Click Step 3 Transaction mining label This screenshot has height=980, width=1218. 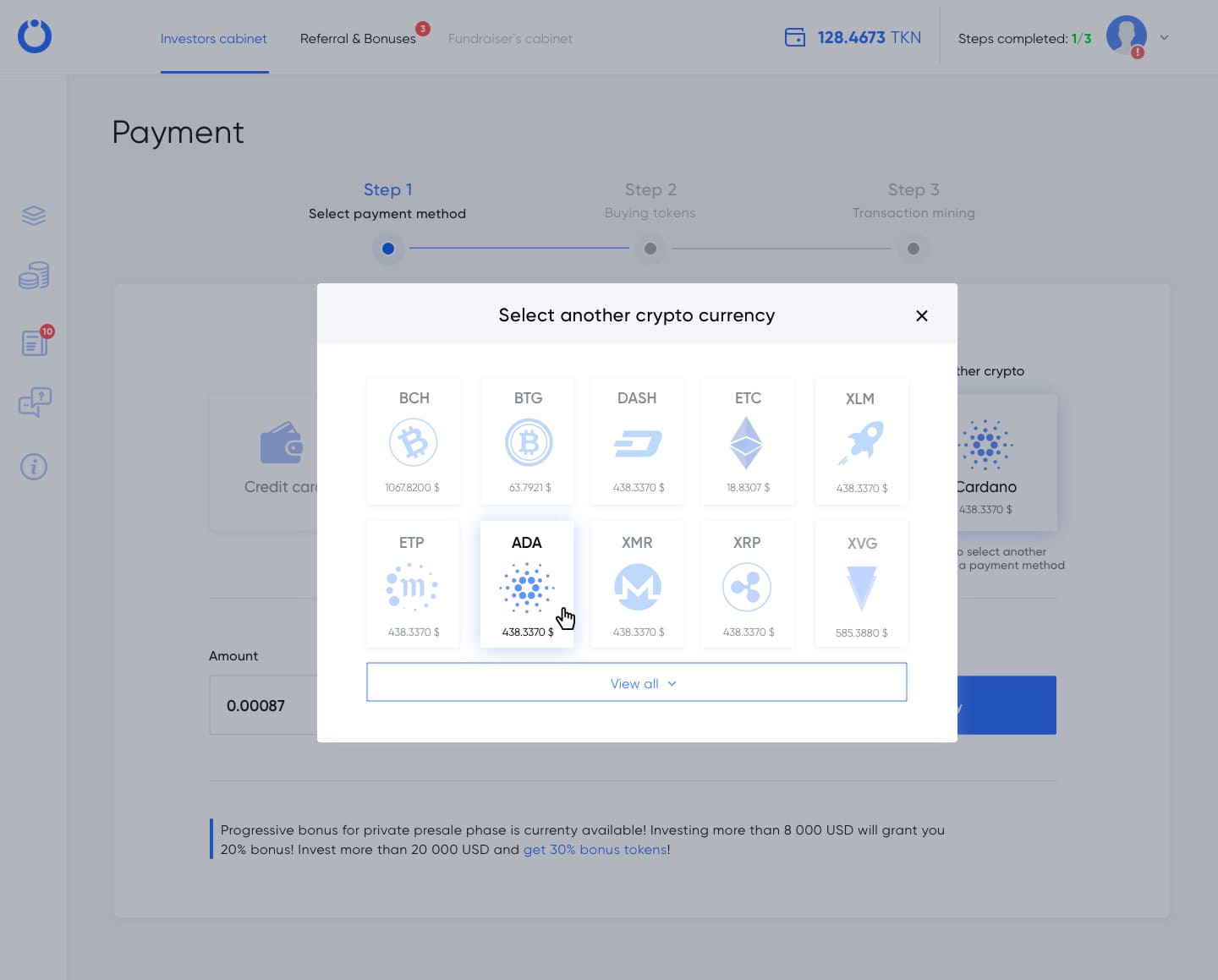coord(913,201)
